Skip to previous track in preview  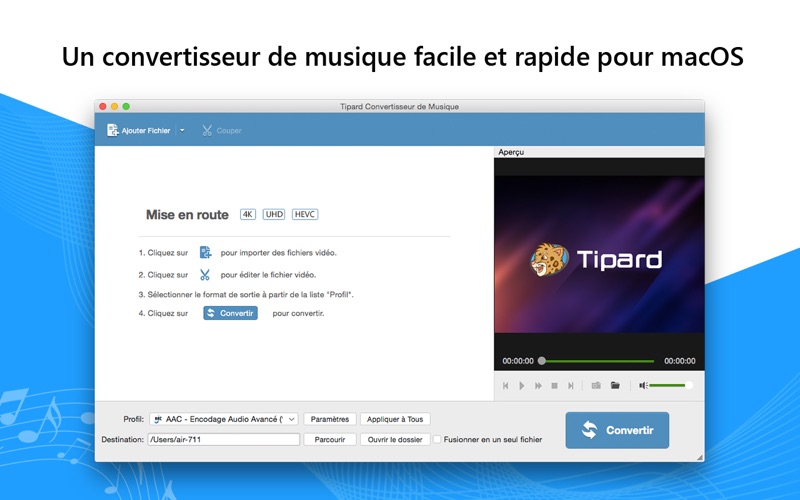point(506,386)
